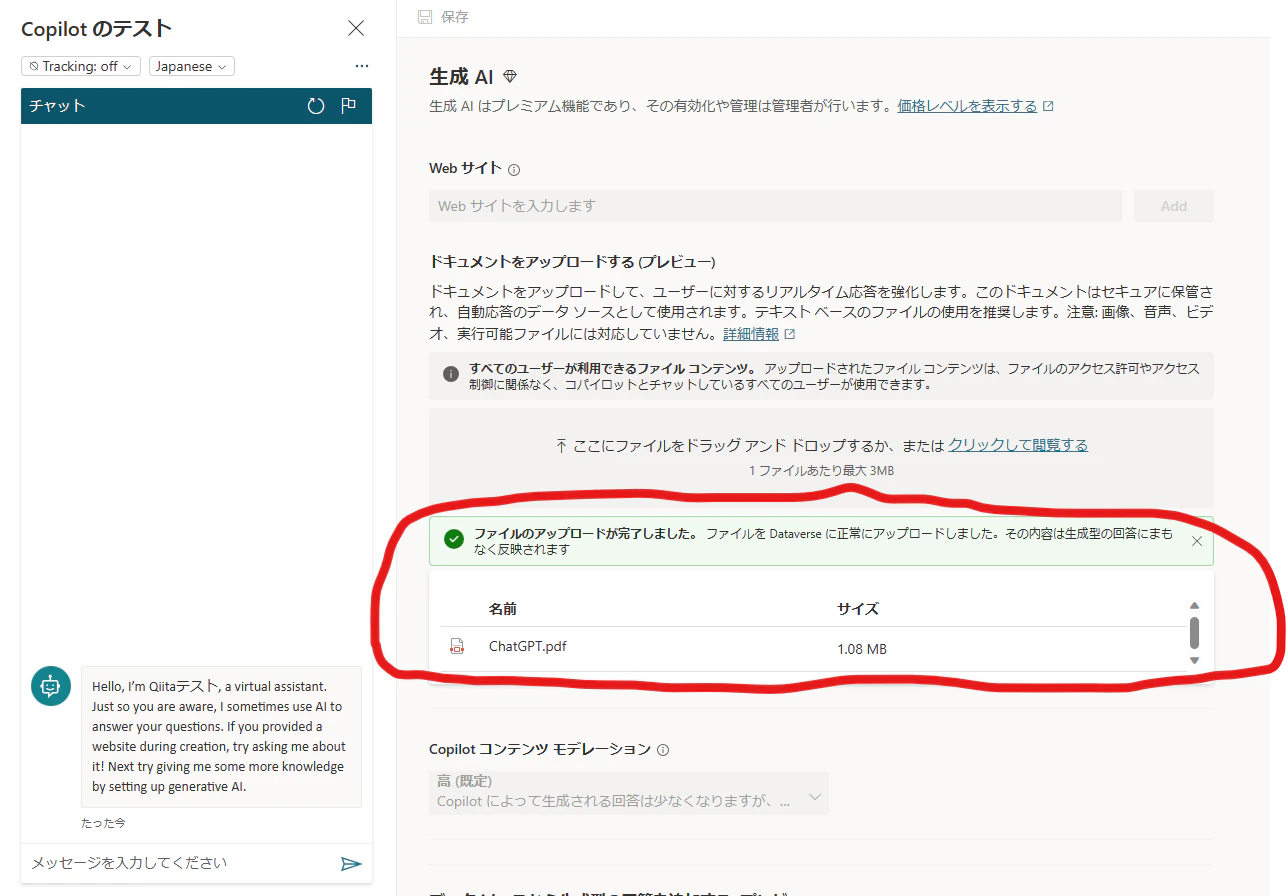Click the down arrow on the file list scrollbar
Image resolution: width=1288 pixels, height=896 pixels.
(x=1194, y=661)
